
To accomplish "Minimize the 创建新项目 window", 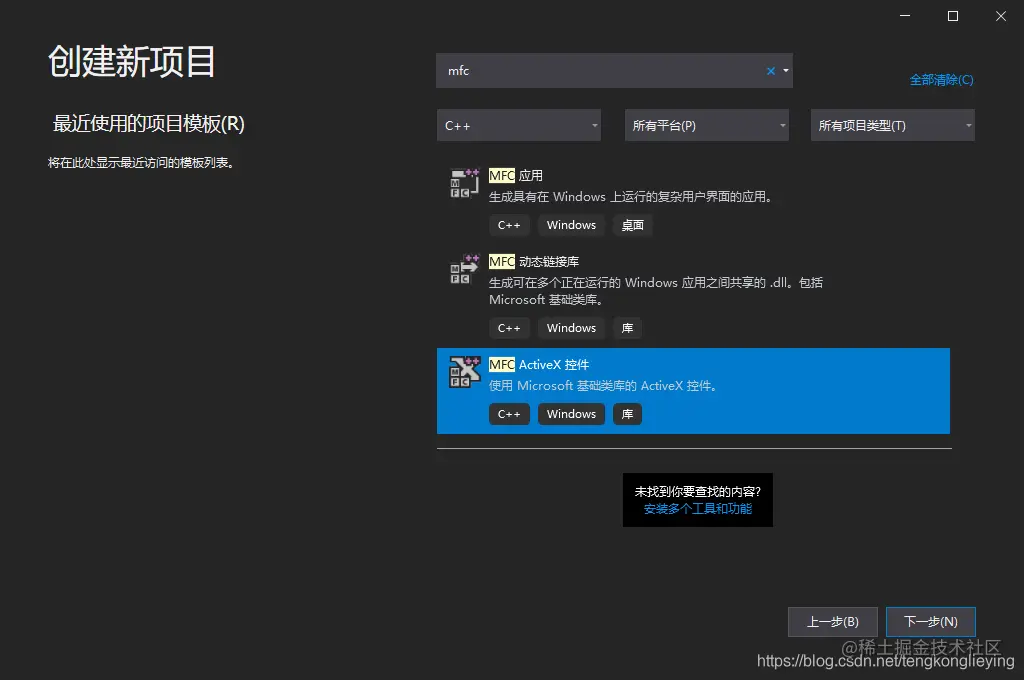I will [904, 16].
